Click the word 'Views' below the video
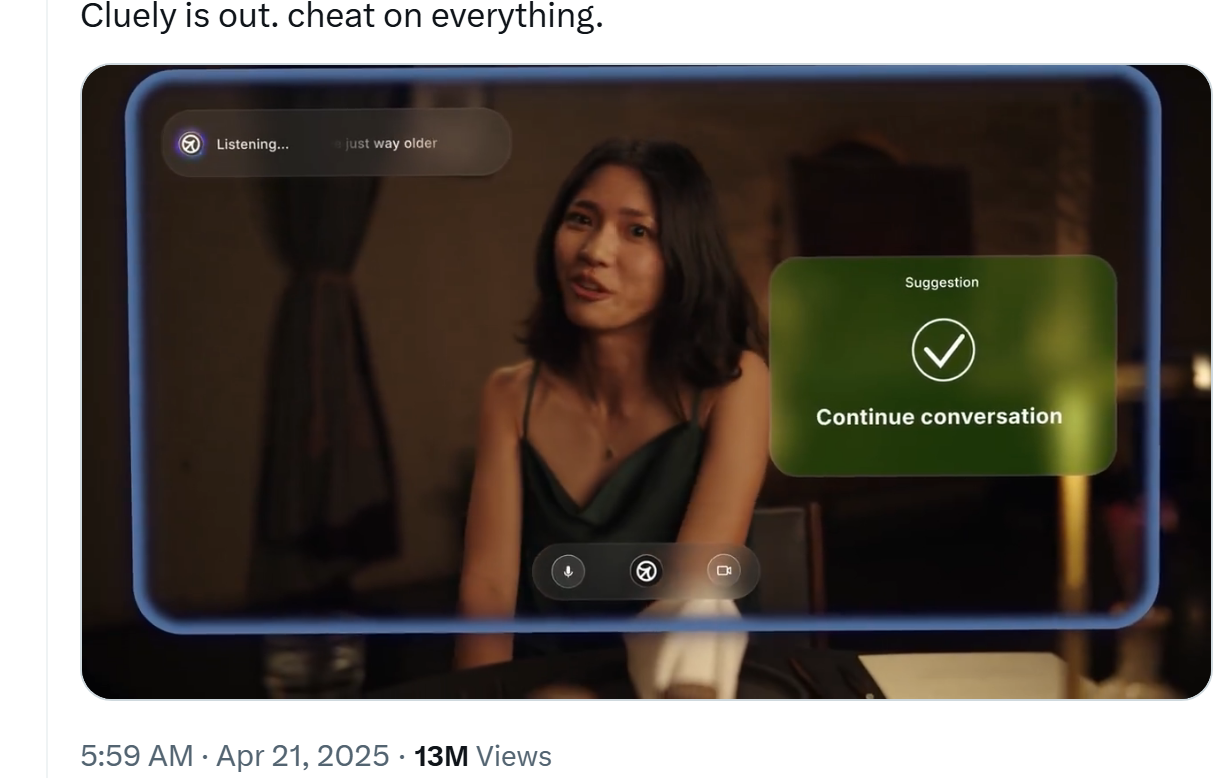The image size is (1226, 778). pos(513,756)
